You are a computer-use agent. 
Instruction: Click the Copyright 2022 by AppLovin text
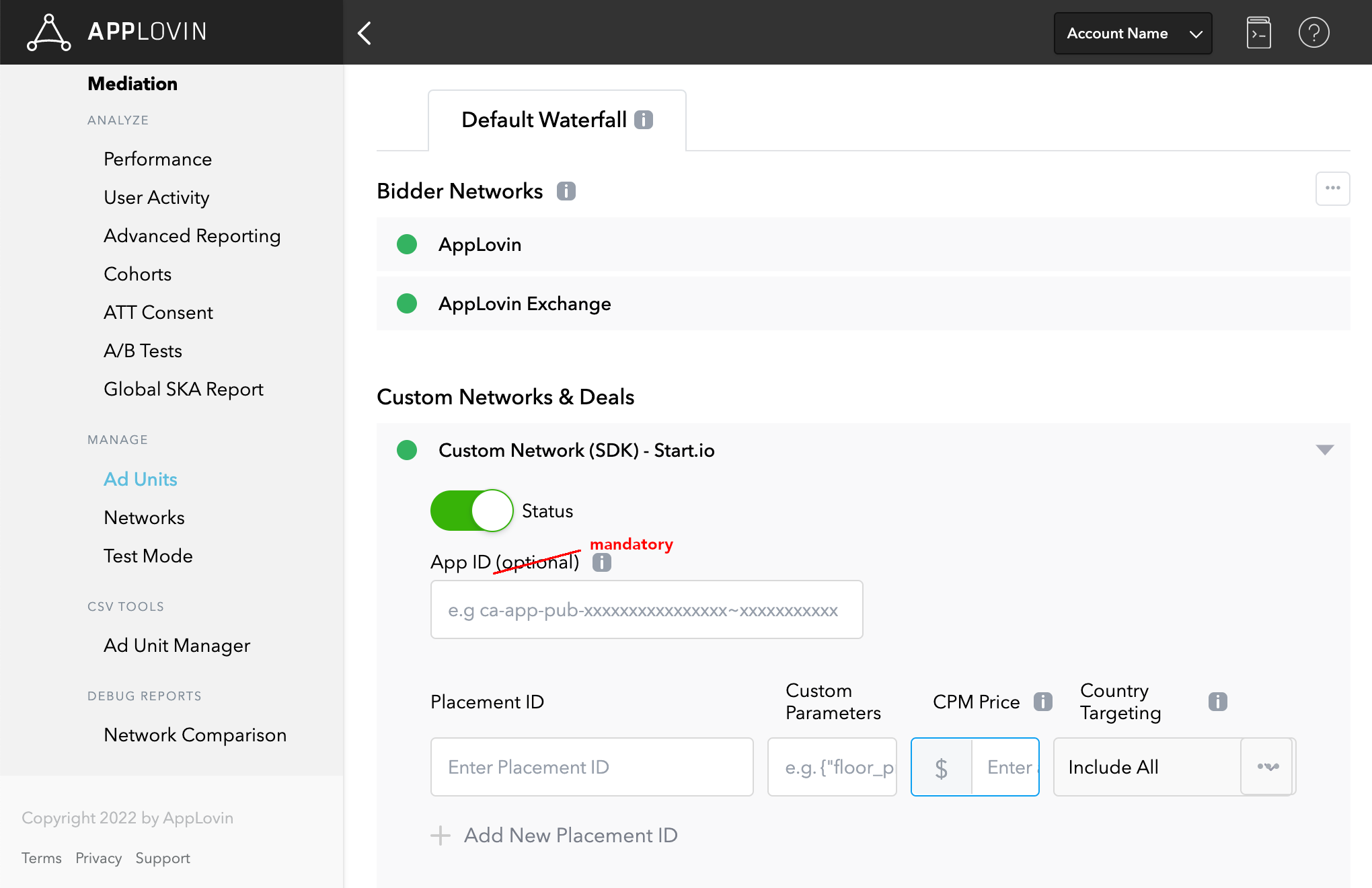128,818
